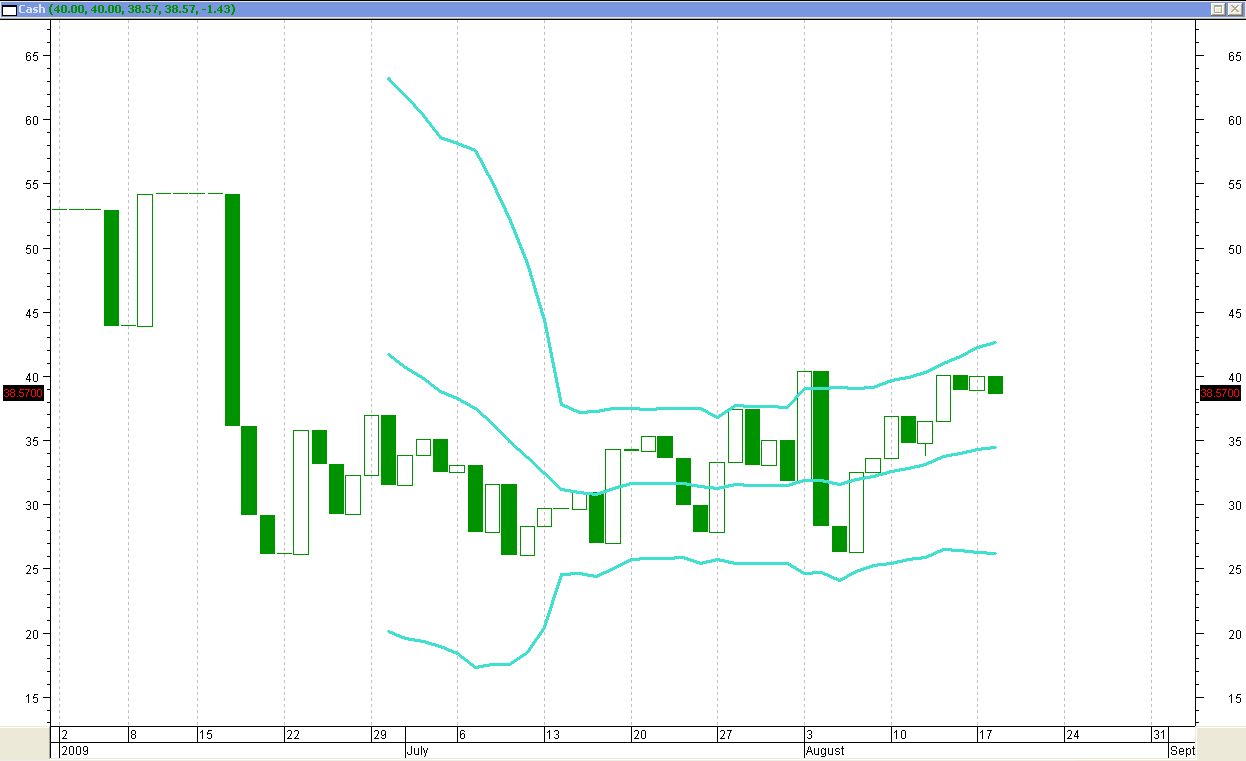Image resolution: width=1246 pixels, height=761 pixels.
Task: Select the 45 label on right price axis
Action: (x=1235, y=313)
